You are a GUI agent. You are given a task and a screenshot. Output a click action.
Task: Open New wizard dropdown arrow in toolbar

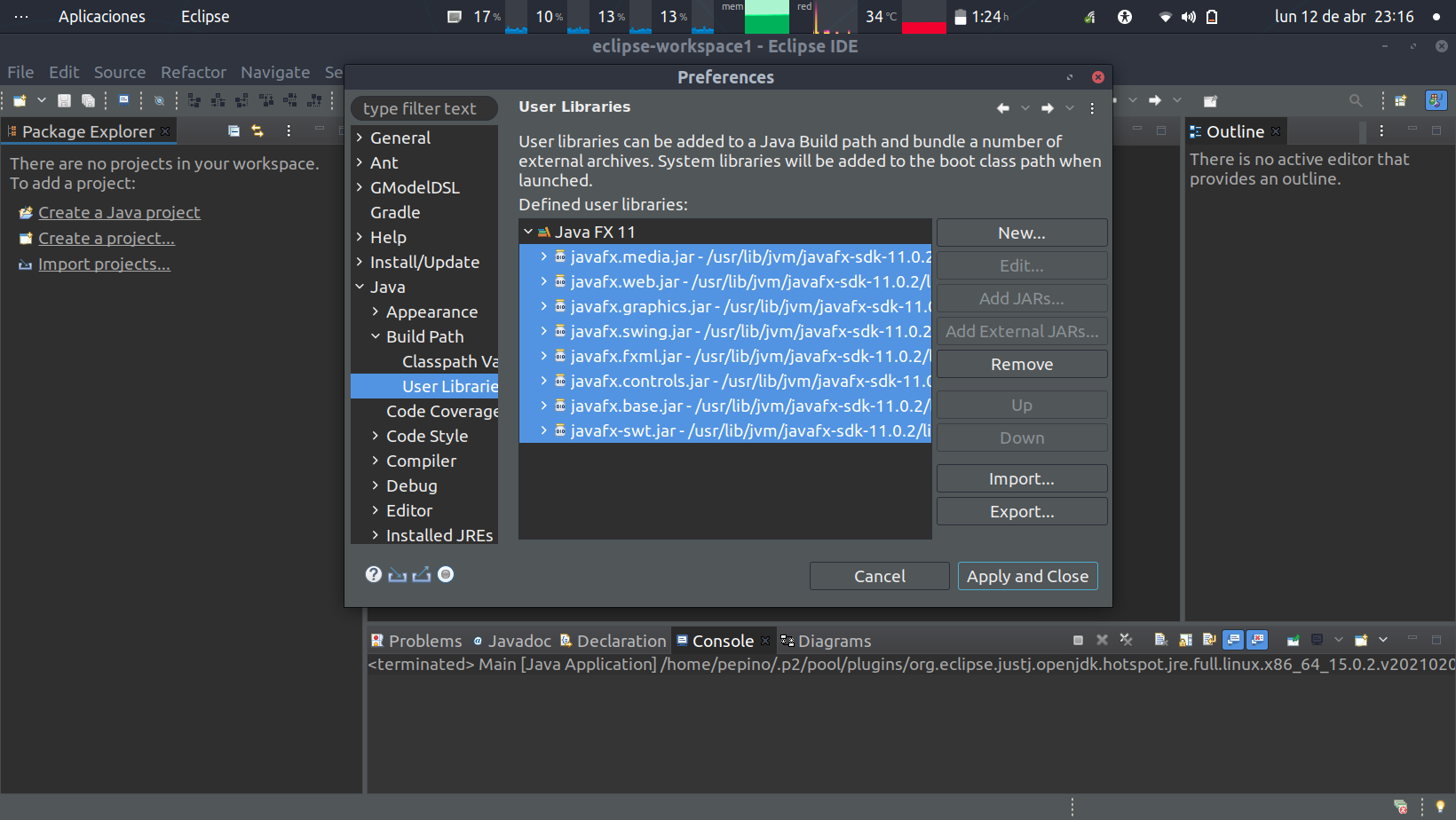[x=41, y=100]
